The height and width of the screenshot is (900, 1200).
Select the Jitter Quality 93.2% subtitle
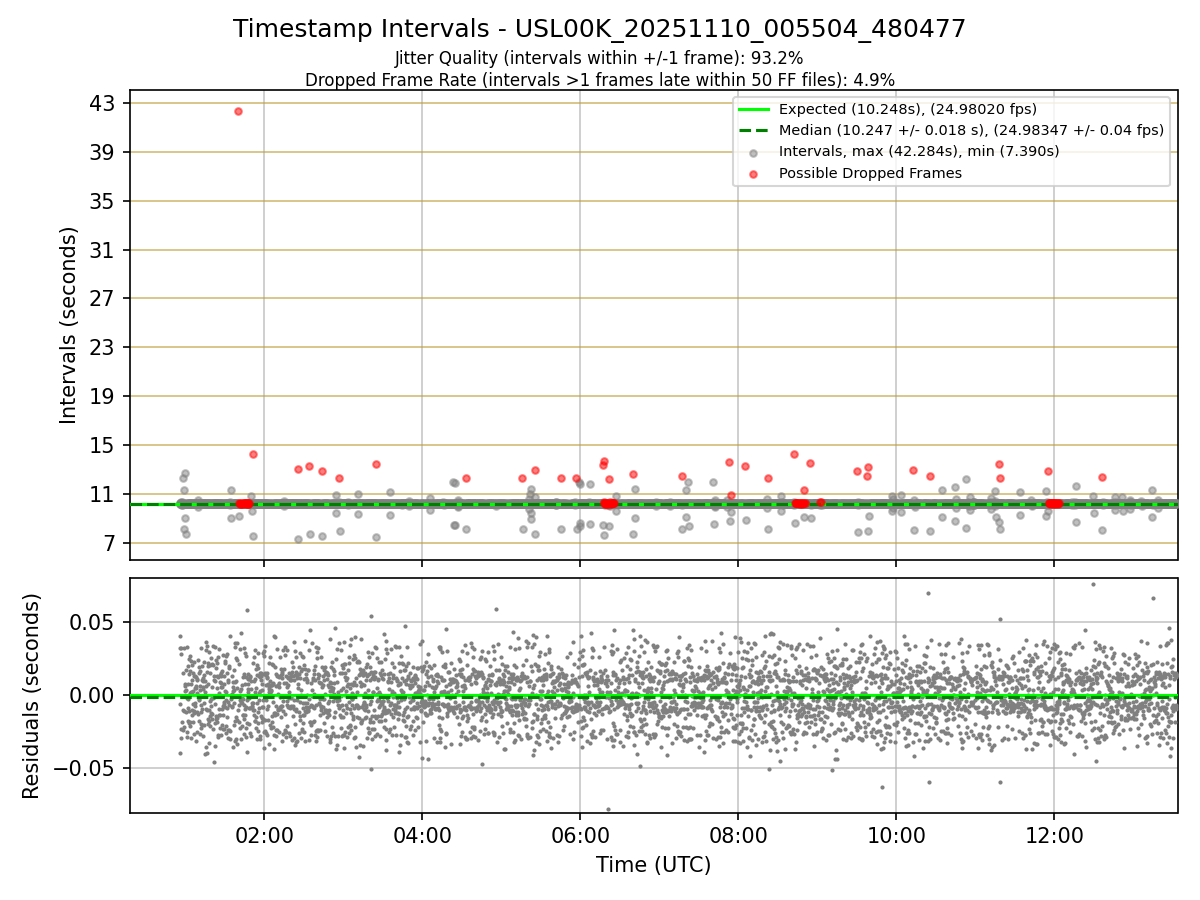tap(599, 58)
